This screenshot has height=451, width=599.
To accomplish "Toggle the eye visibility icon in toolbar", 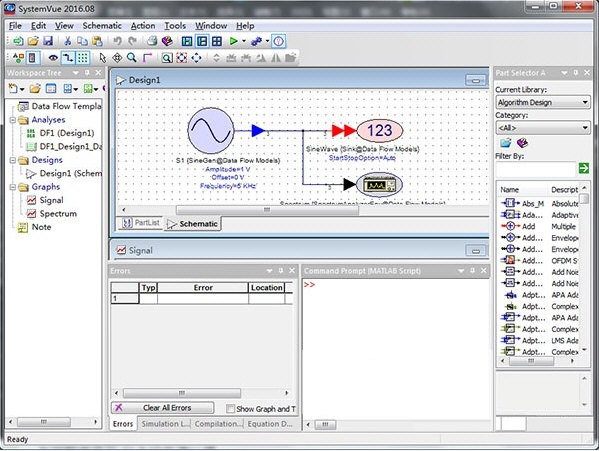I will click(53, 58).
